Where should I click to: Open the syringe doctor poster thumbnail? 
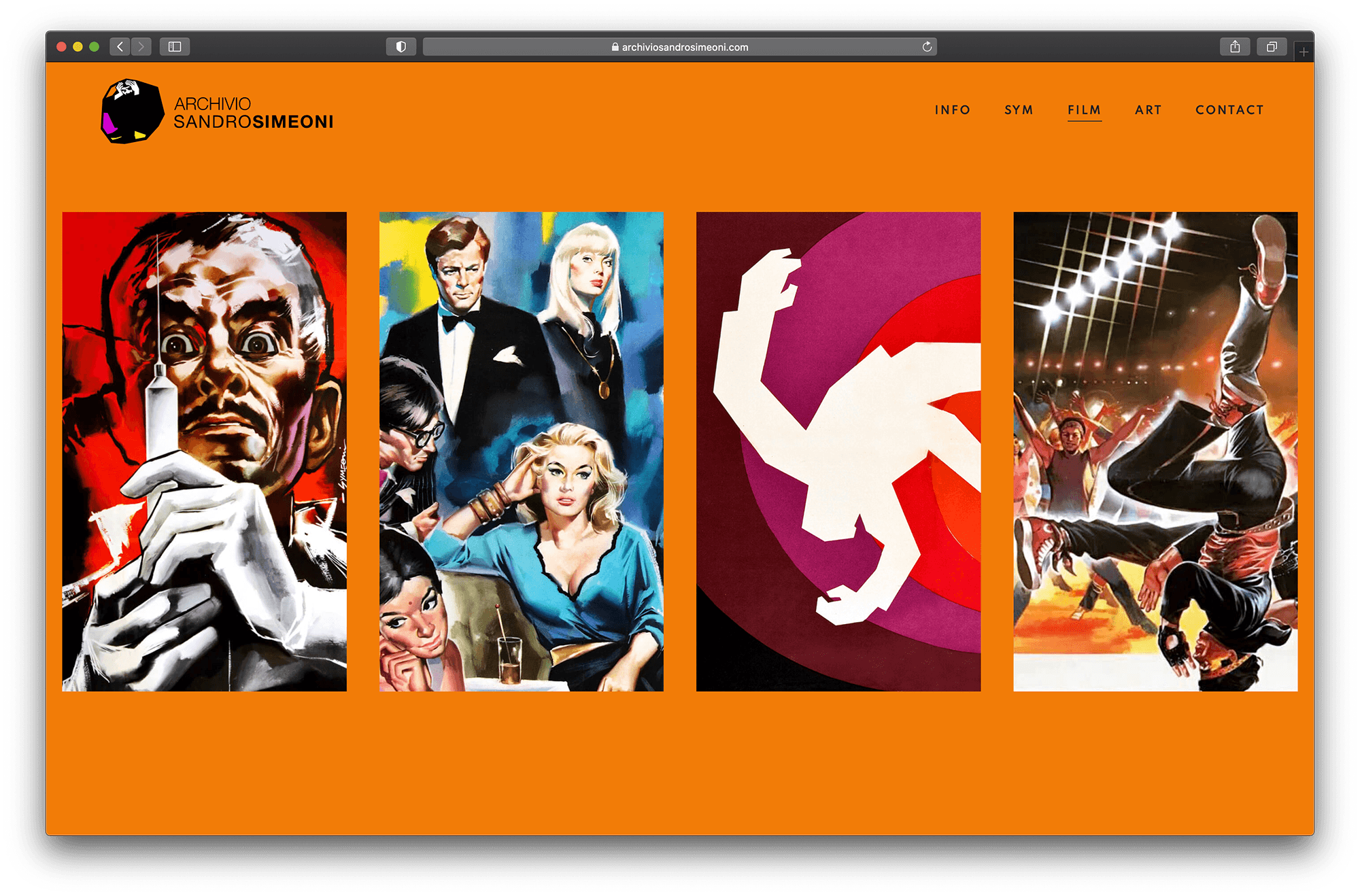pos(205,451)
